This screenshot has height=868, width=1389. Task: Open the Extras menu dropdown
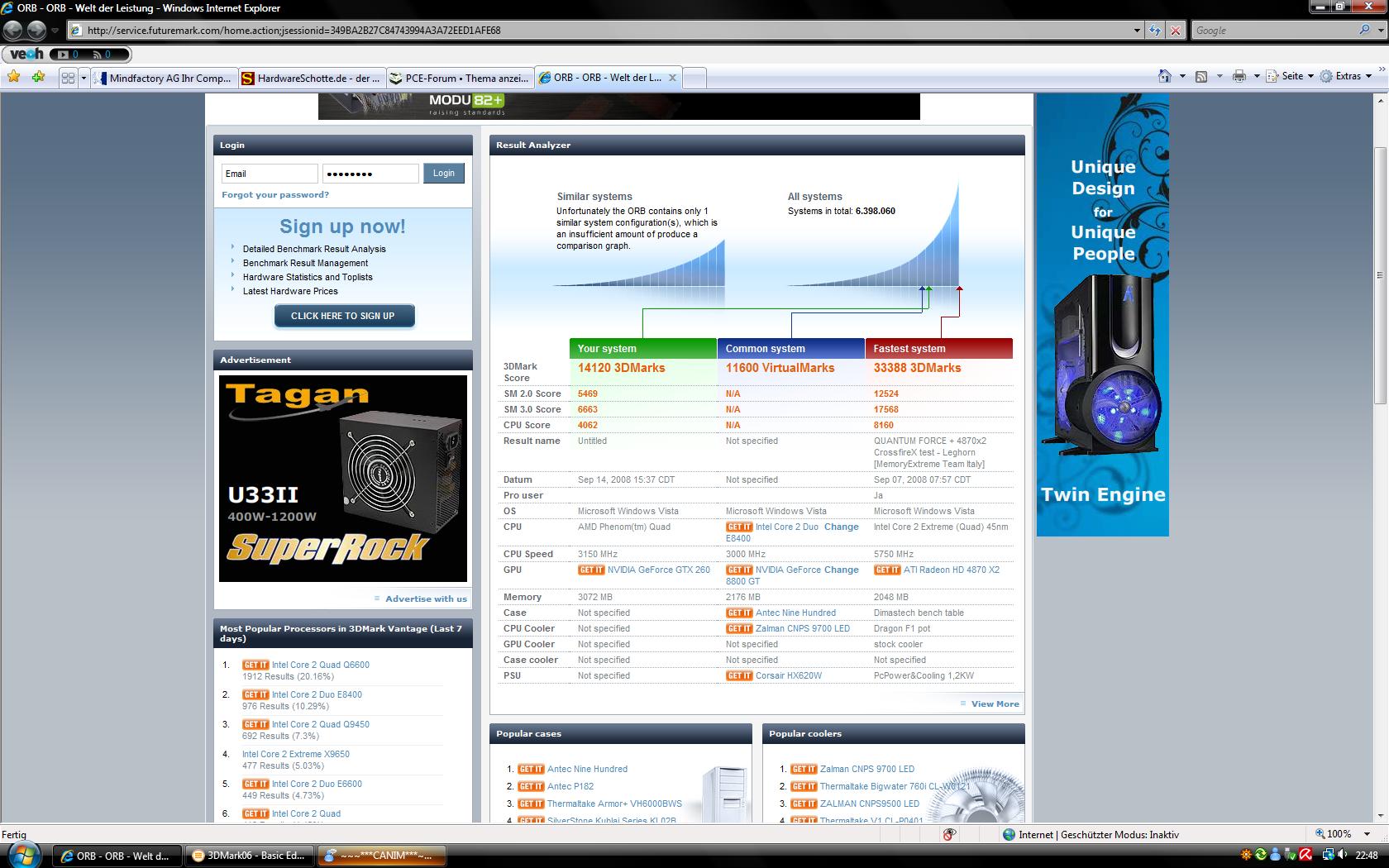pyautogui.click(x=1347, y=76)
